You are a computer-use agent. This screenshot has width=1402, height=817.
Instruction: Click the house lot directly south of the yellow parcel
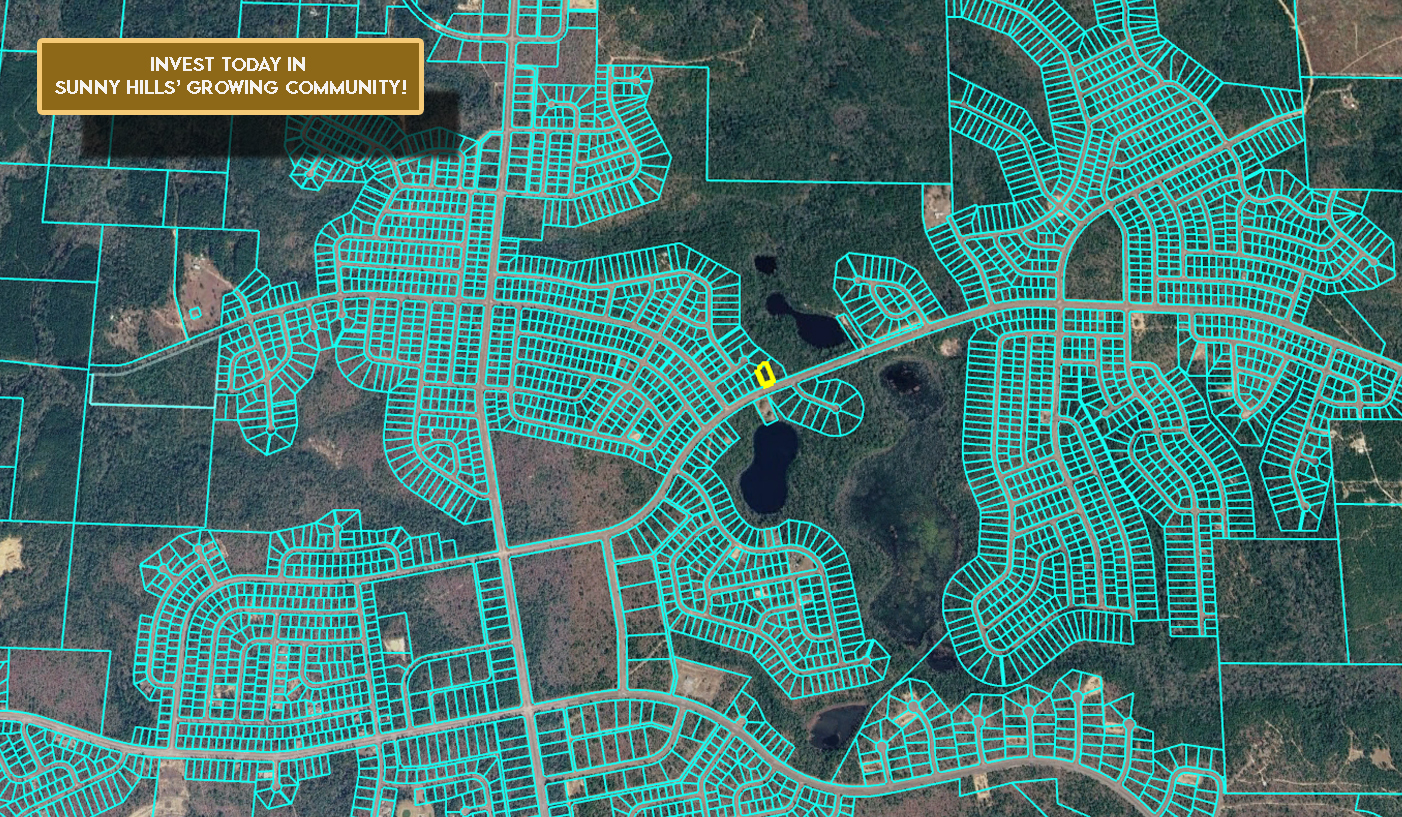(x=767, y=409)
